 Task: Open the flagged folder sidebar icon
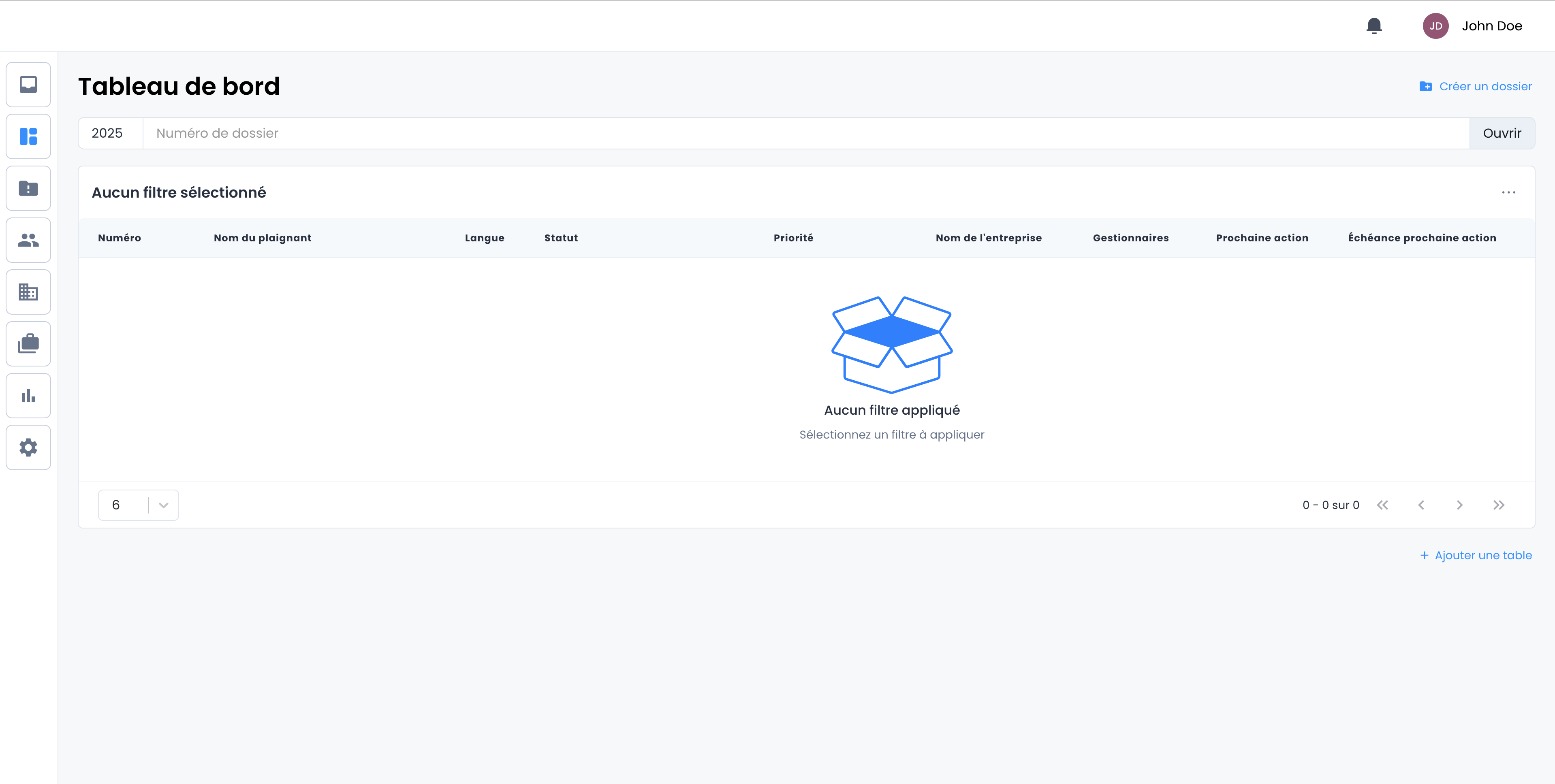(28, 188)
